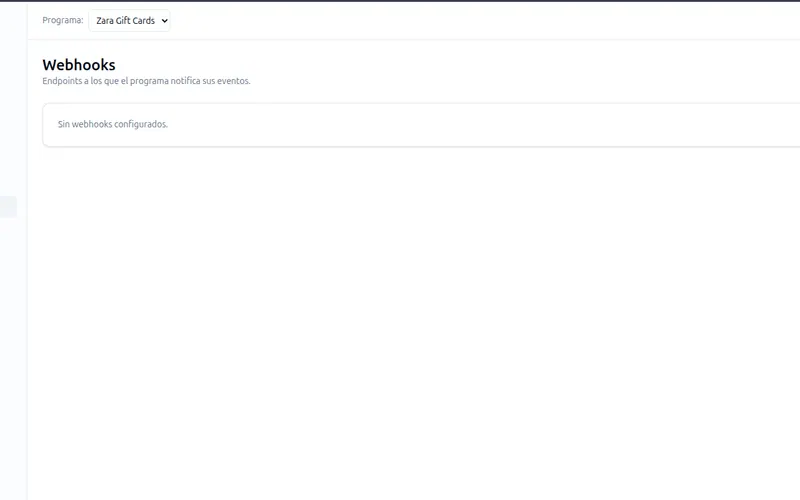This screenshot has height=500, width=800.
Task: Click the 'Programa:' label
Action: point(63,20)
